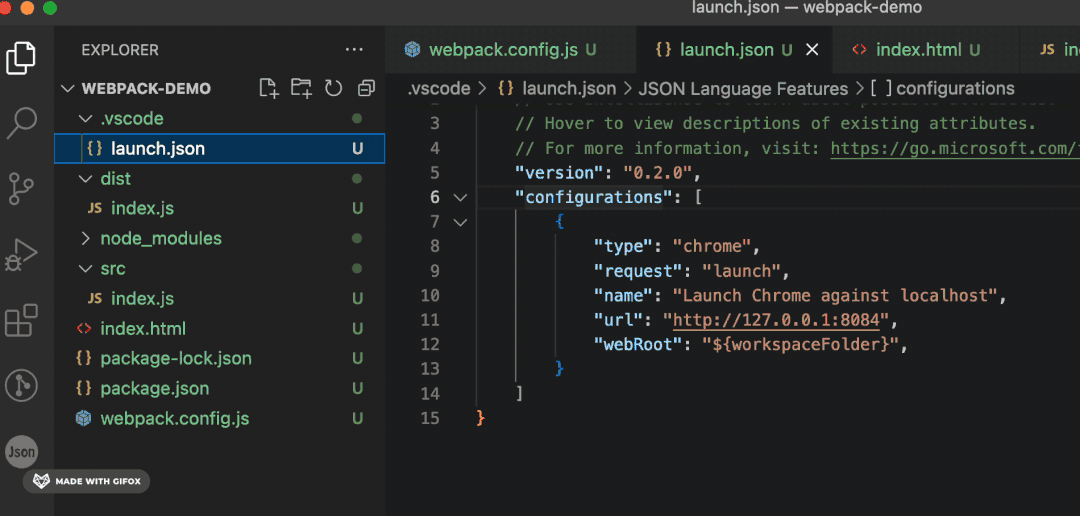This screenshot has width=1080, height=516.
Task: Click New Folder icon in explorer header
Action: coord(301,88)
